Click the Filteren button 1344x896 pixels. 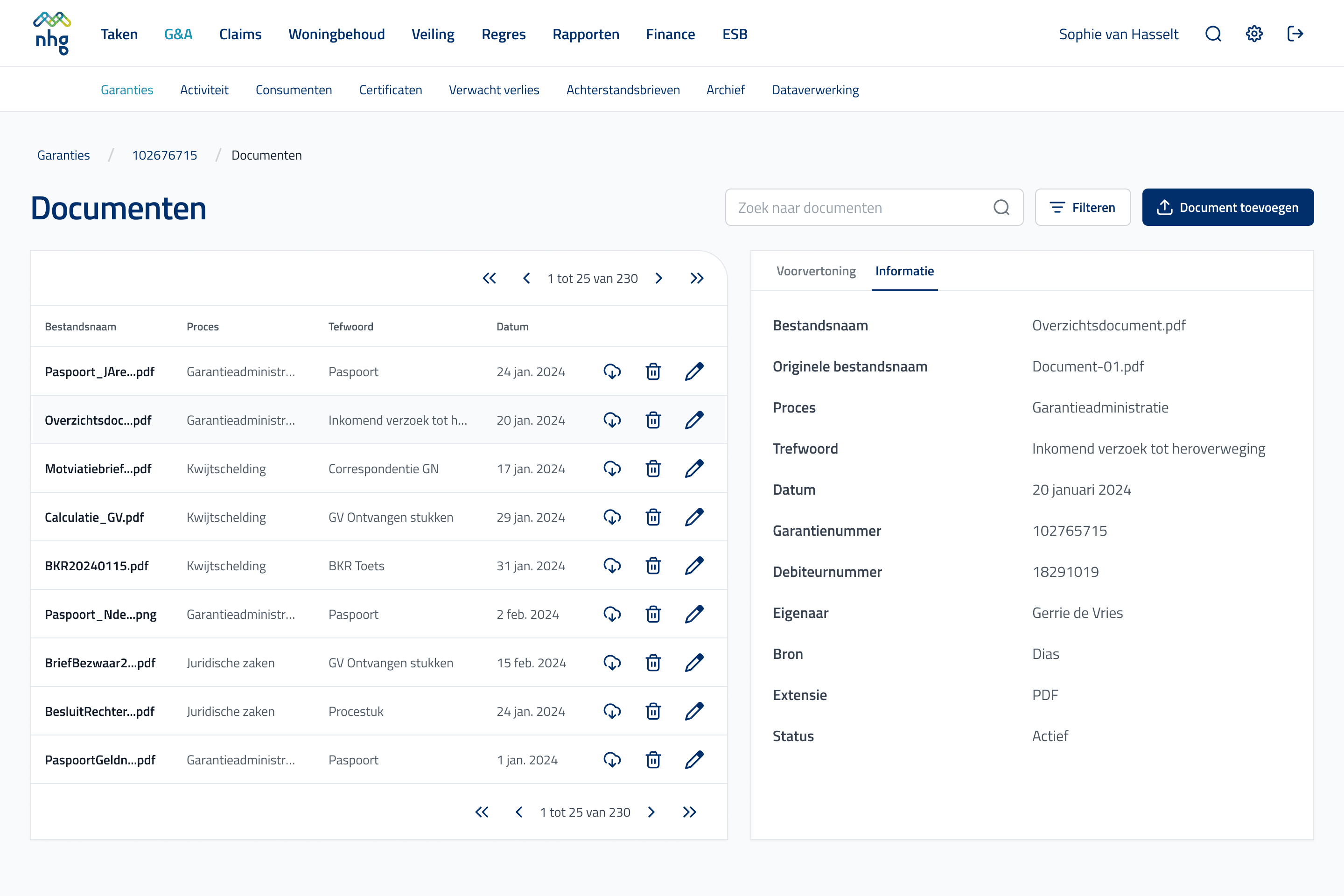(x=1083, y=207)
